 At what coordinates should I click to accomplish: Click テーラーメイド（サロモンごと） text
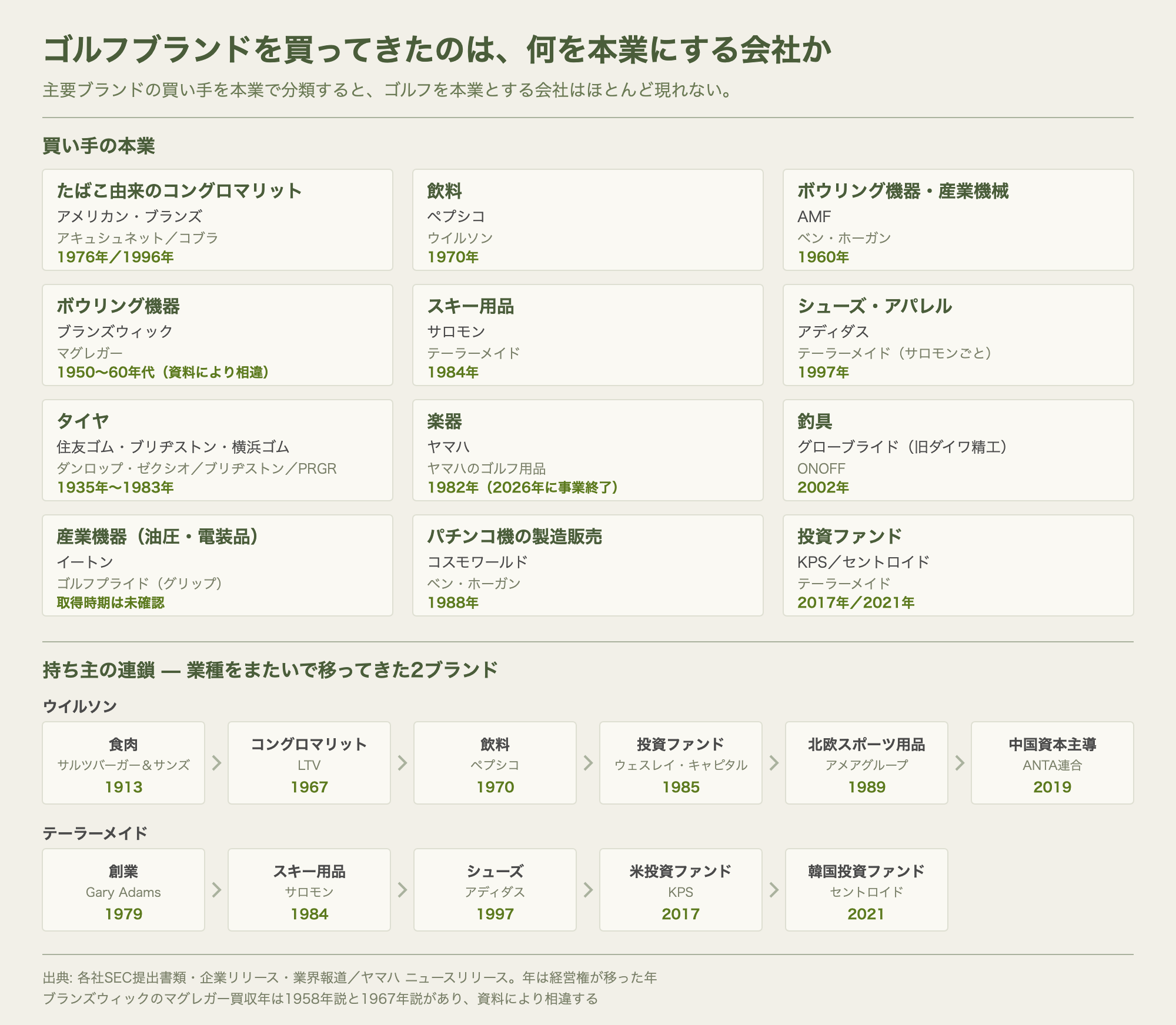(895, 353)
